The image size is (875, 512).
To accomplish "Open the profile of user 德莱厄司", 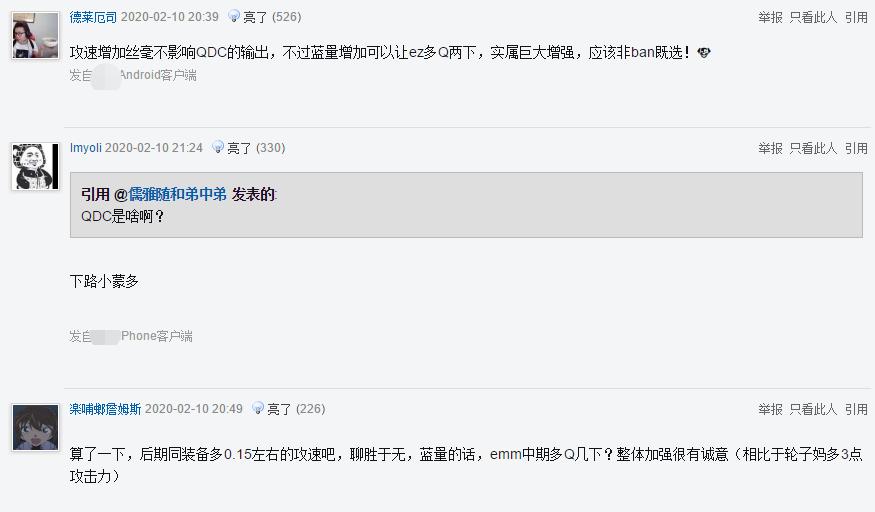I will click(93, 17).
